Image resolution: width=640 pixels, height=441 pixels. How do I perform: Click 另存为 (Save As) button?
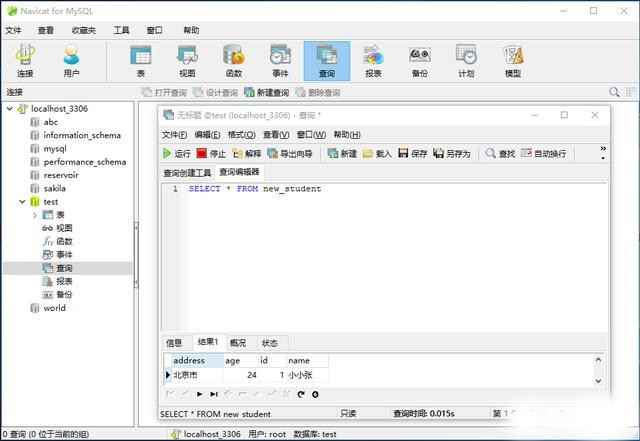[x=452, y=154]
